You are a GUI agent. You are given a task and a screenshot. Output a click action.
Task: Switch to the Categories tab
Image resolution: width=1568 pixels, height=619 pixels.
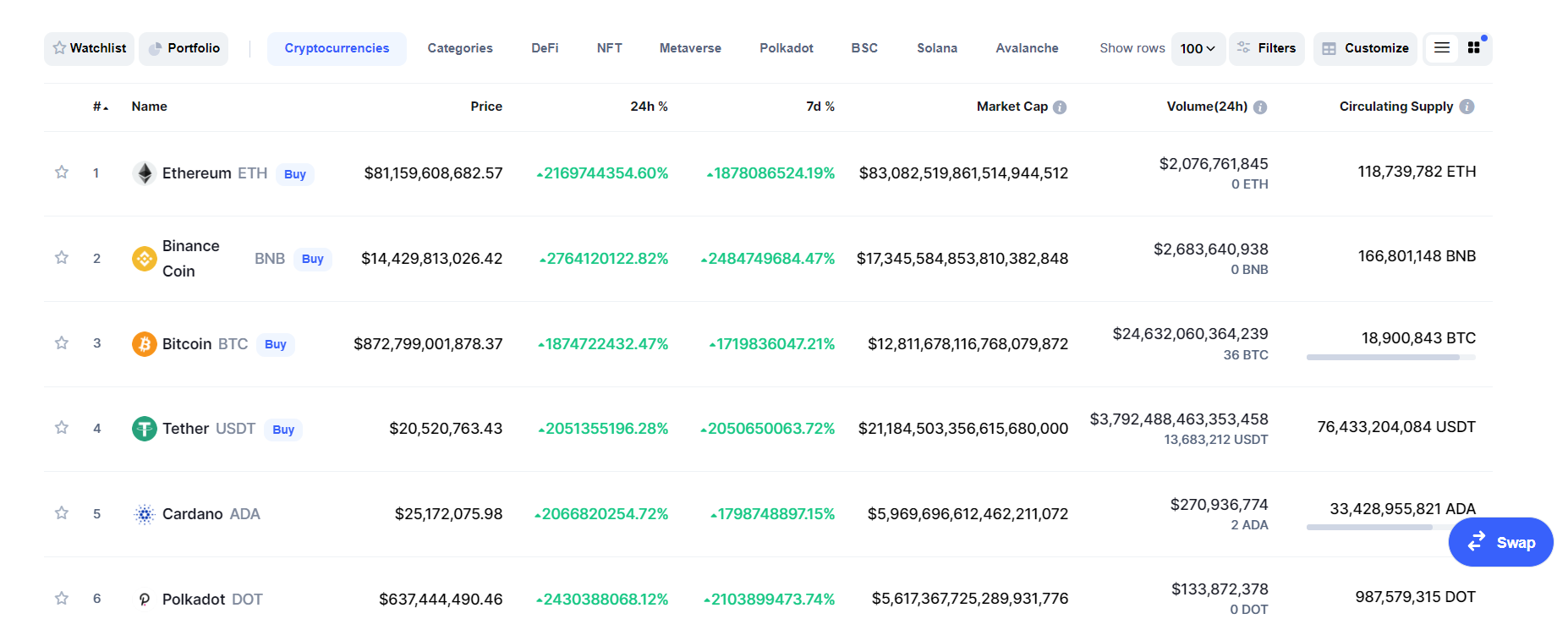pyautogui.click(x=460, y=48)
